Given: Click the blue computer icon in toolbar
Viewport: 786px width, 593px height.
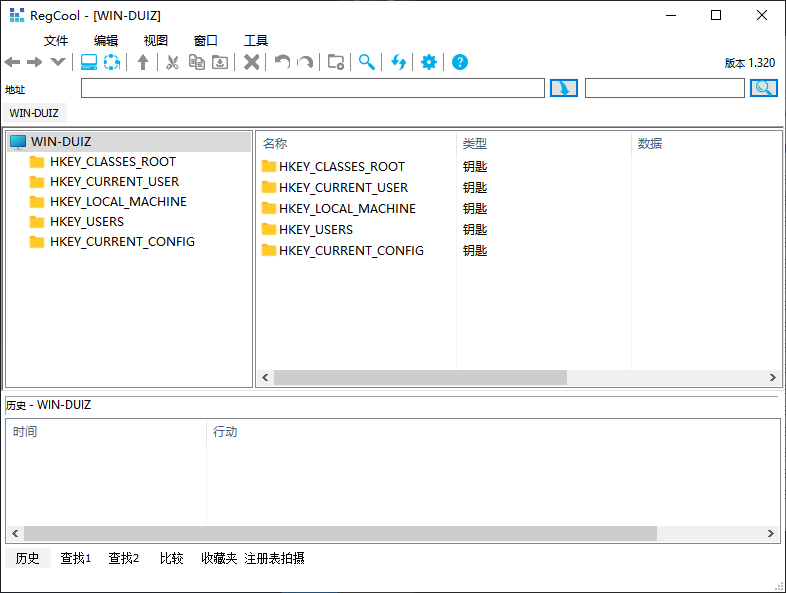Looking at the screenshot, I should [89, 62].
